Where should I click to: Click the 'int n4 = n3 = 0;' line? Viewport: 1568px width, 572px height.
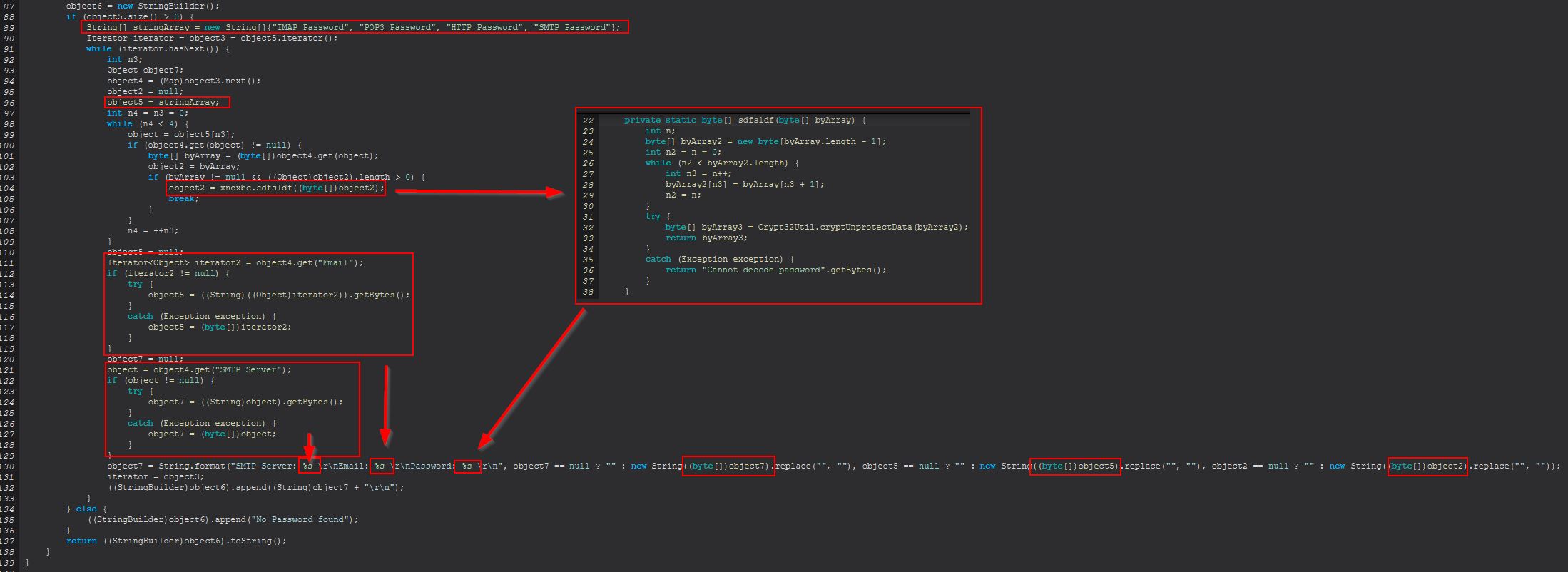pyautogui.click(x=148, y=113)
